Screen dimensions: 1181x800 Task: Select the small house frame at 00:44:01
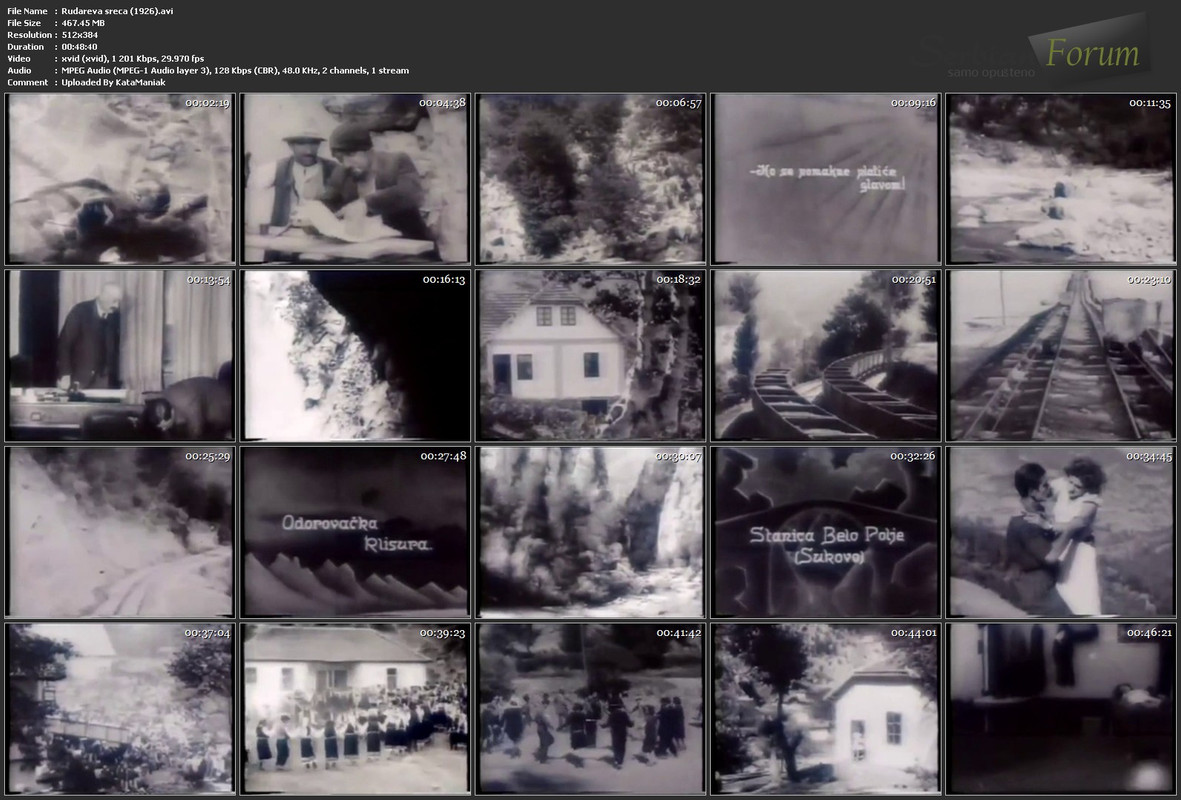(x=825, y=708)
